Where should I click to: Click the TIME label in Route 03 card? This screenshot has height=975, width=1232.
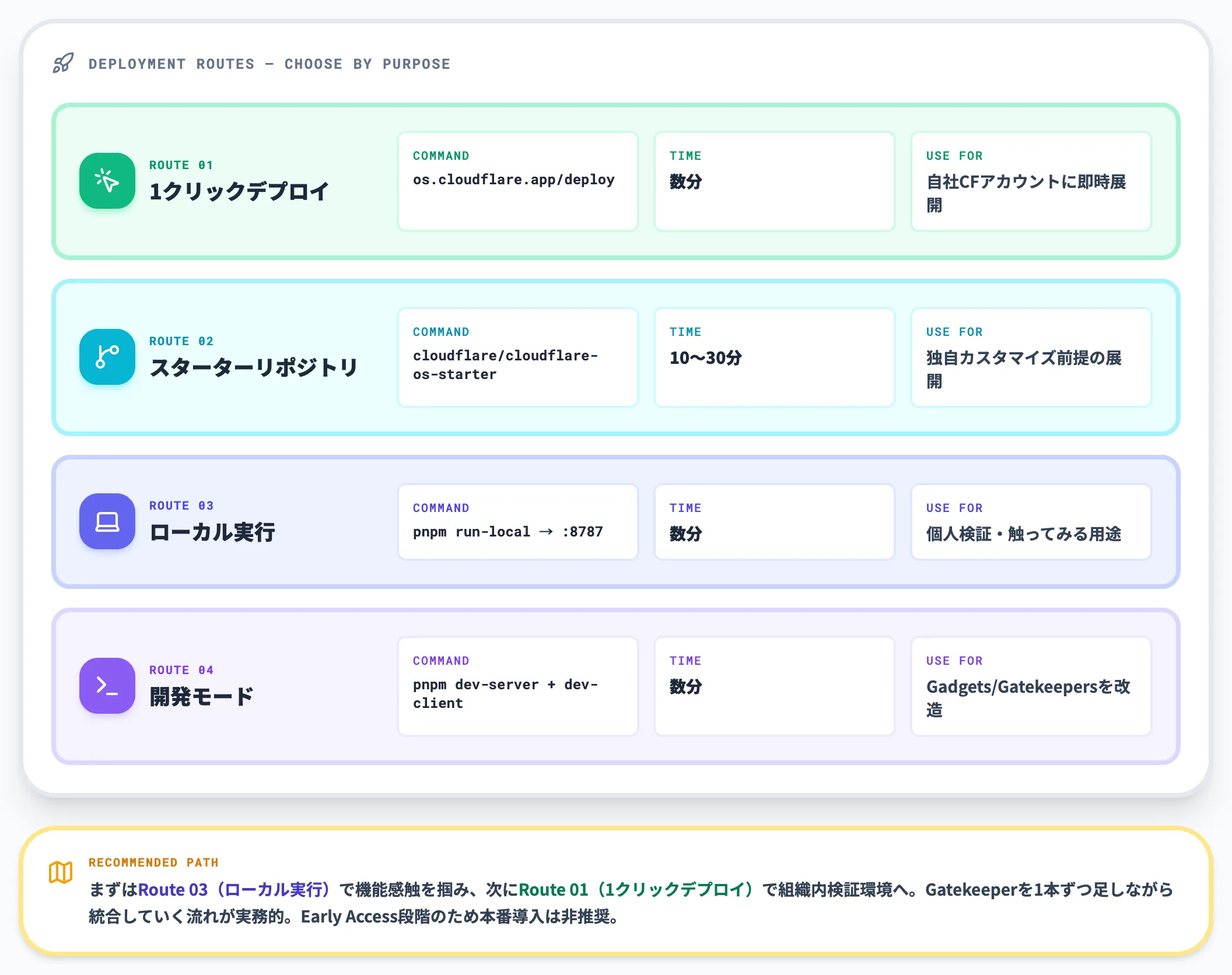(685, 508)
